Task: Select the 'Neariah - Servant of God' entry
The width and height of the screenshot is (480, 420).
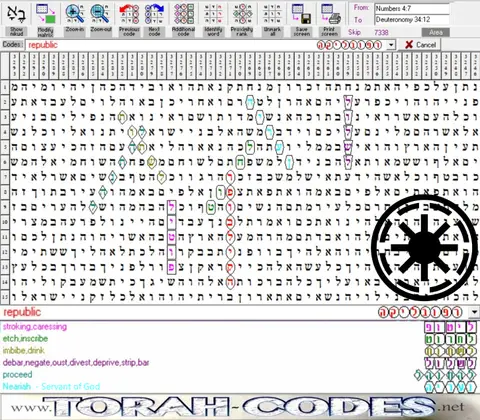Action: (x=51, y=387)
